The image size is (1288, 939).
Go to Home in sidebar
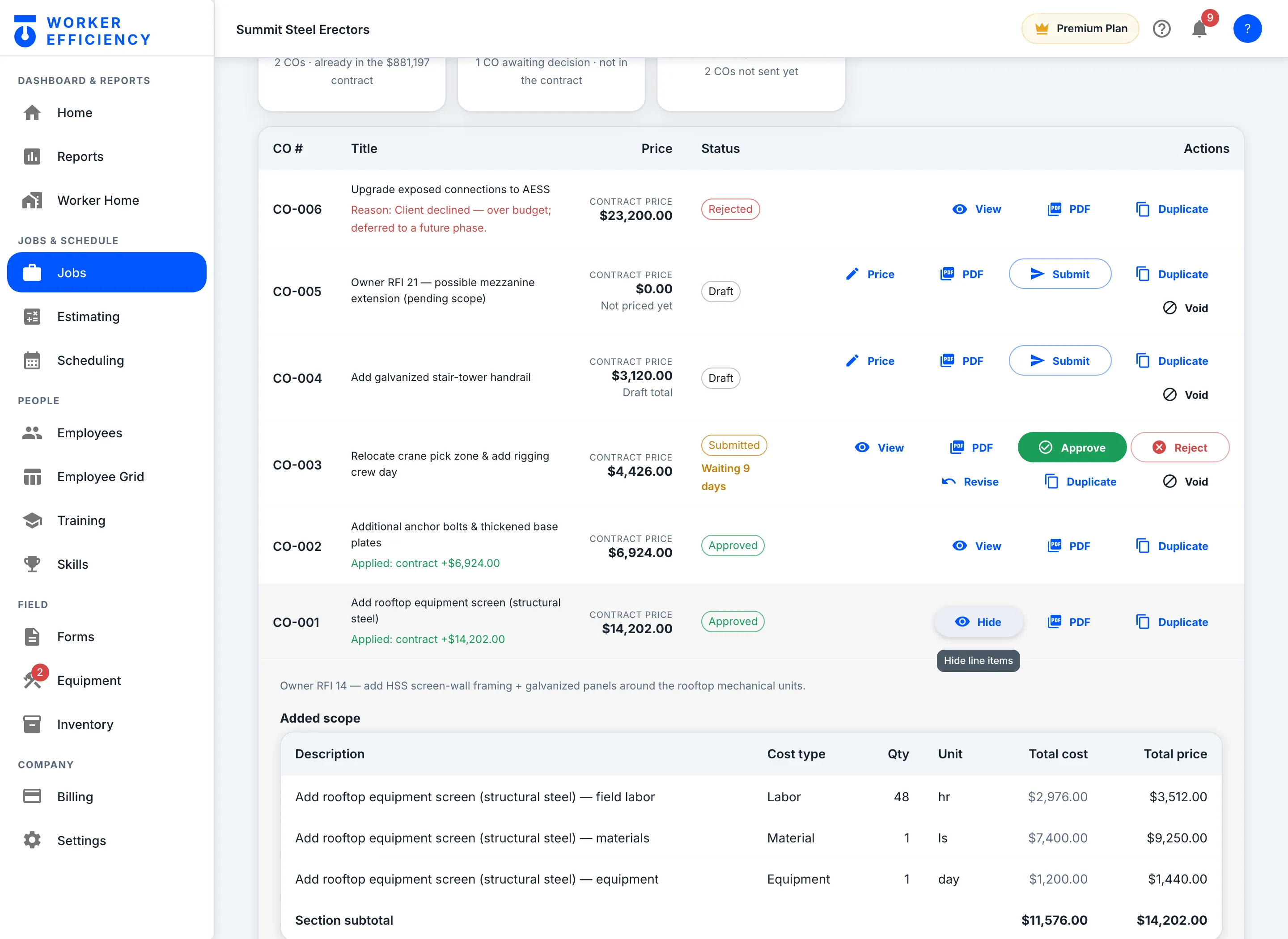click(x=107, y=113)
